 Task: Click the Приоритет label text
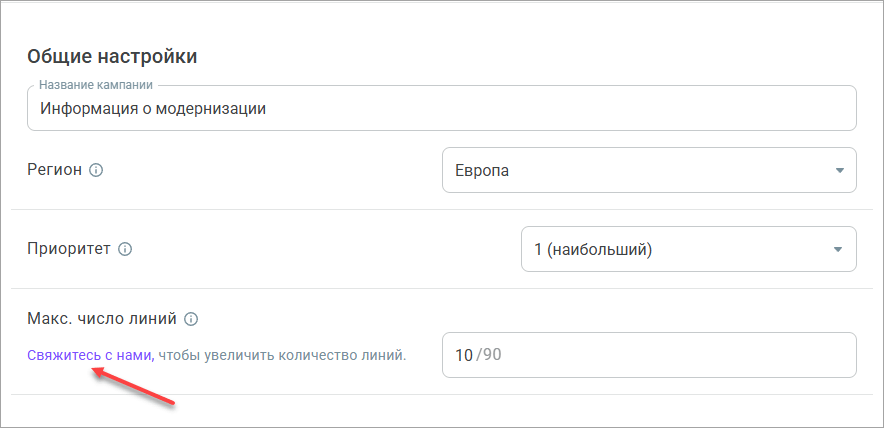[x=69, y=249]
